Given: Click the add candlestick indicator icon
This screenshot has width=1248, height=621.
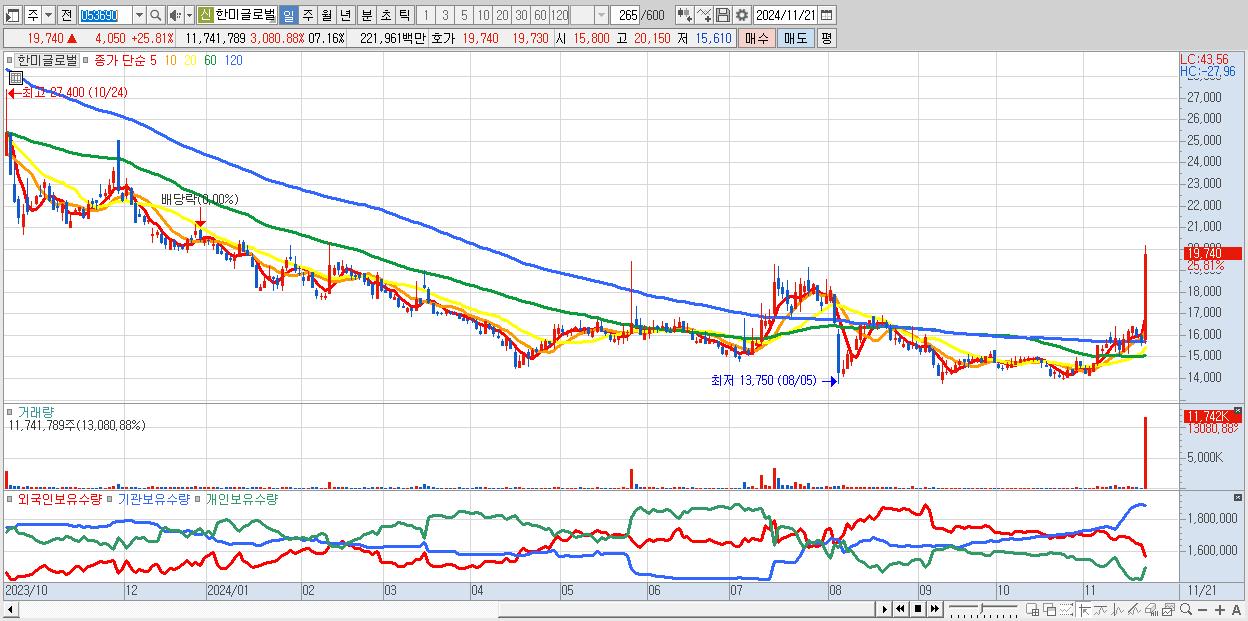Looking at the screenshot, I should [684, 15].
